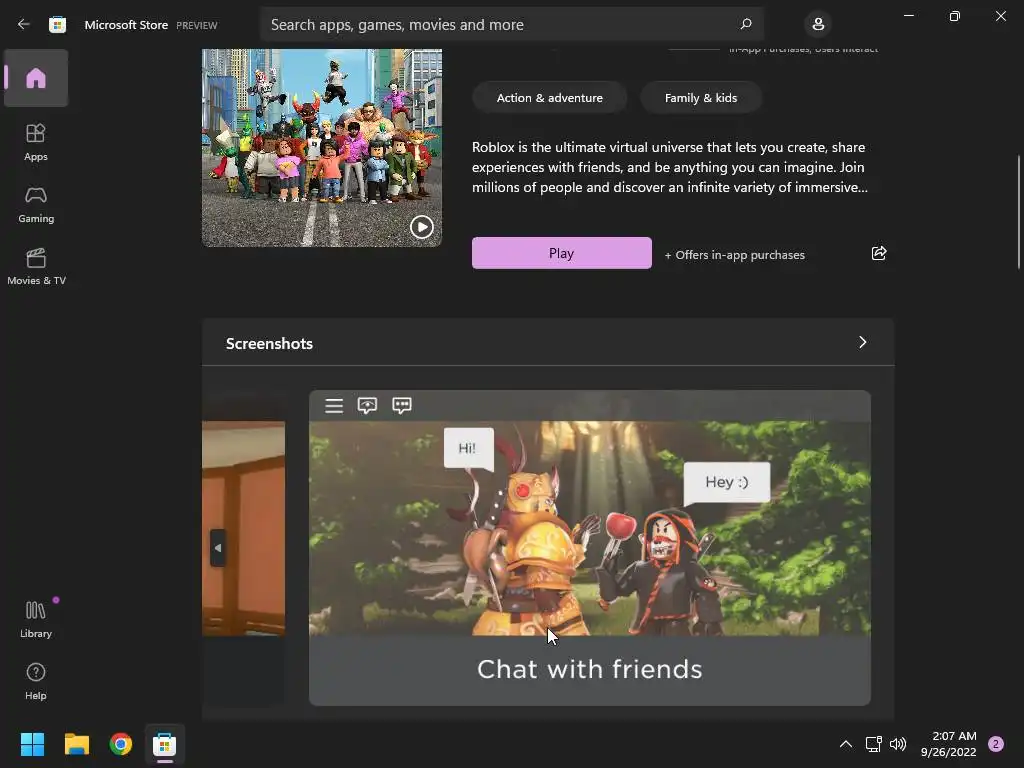1024x768 pixels.
Task: Open the user account profile icon
Action: pos(818,24)
